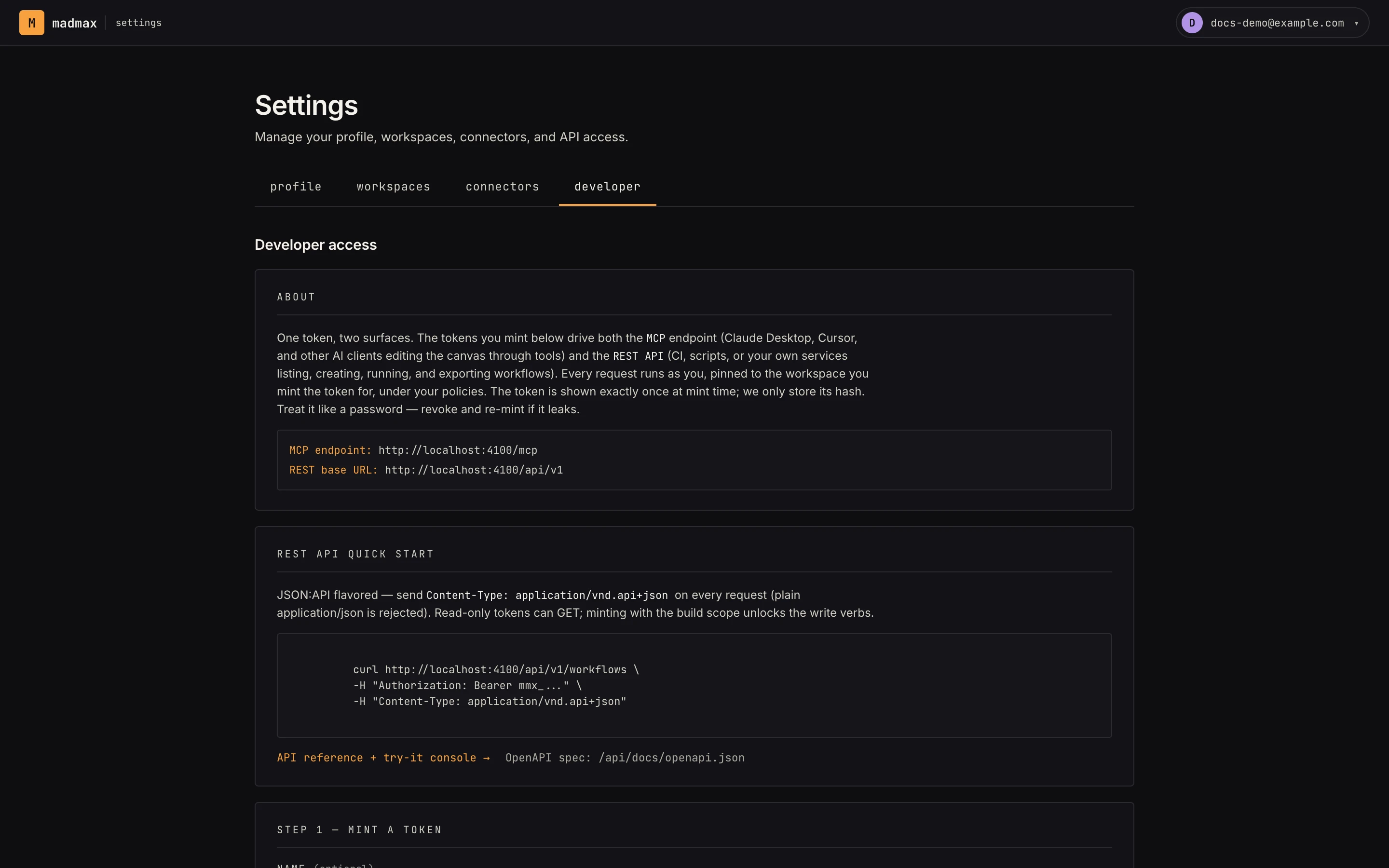Click the purple D user avatar
The image size is (1389, 868).
[1192, 23]
